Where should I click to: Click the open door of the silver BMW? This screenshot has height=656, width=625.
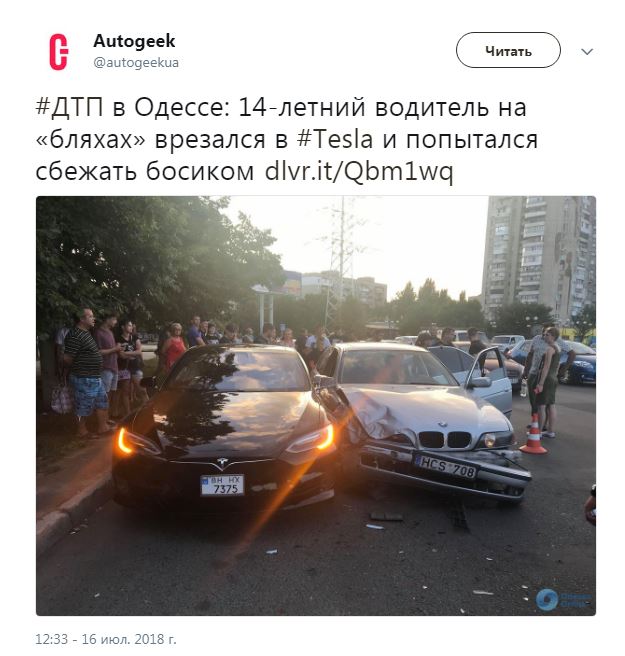[490, 380]
